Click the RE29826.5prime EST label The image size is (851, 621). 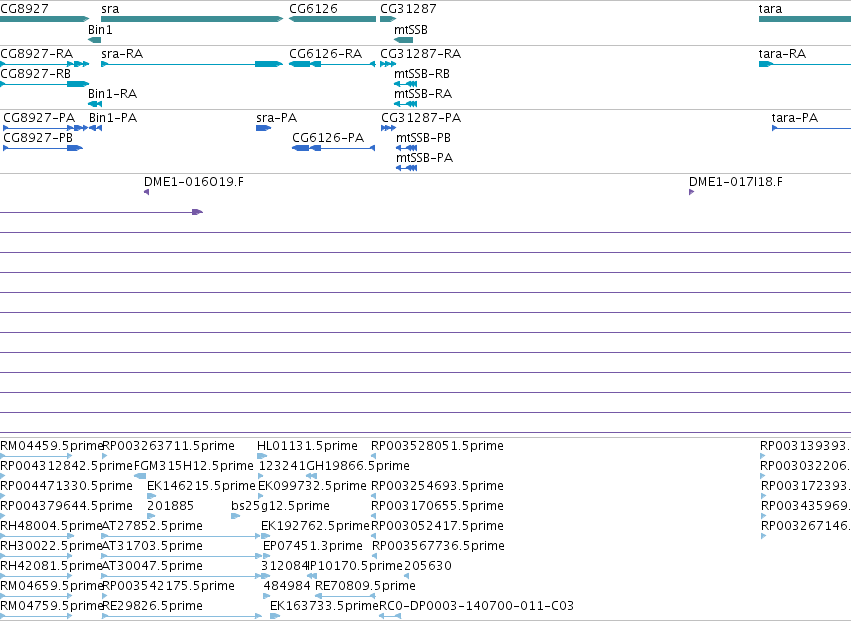pyautogui.click(x=152, y=606)
